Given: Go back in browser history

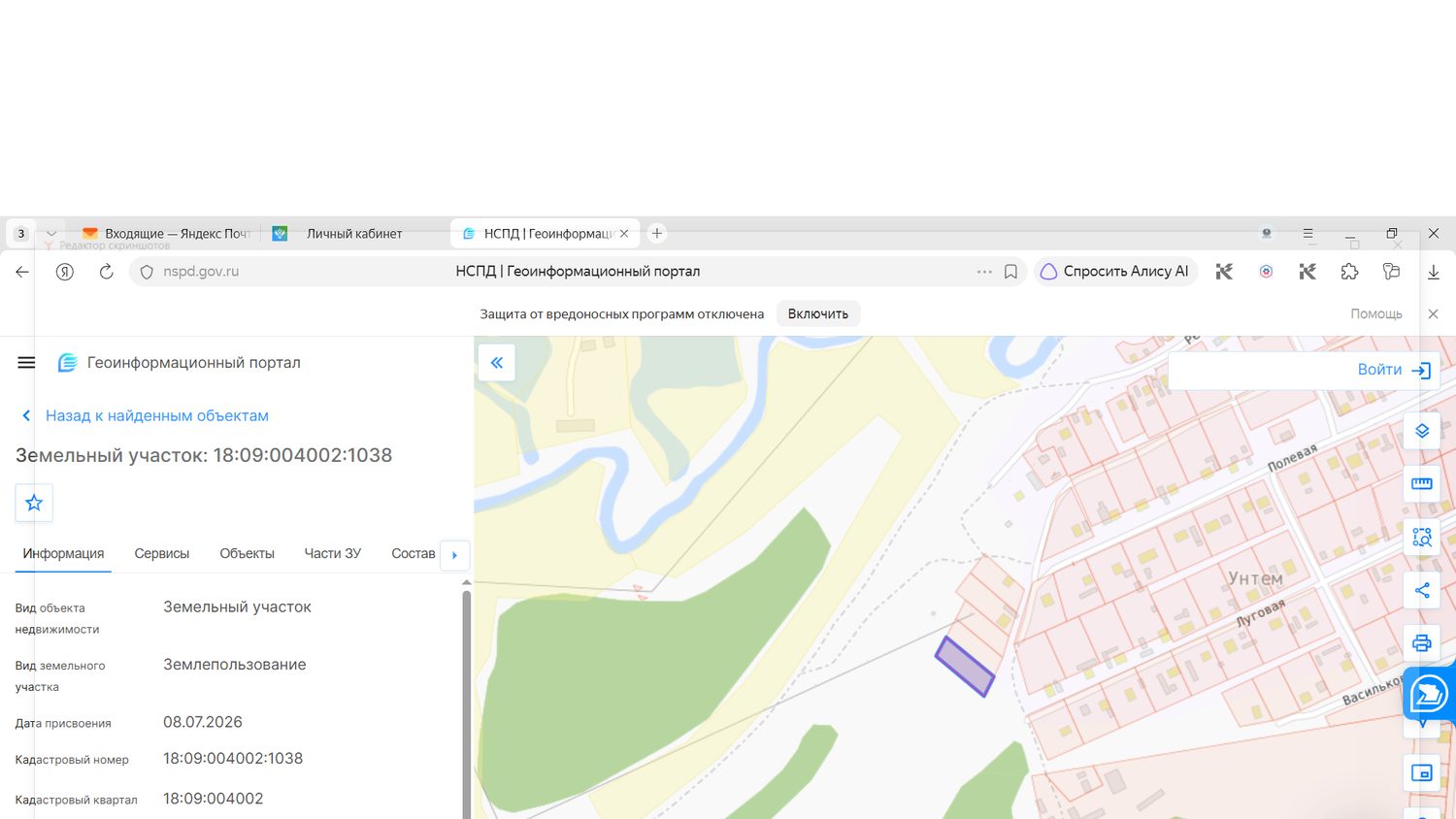Looking at the screenshot, I should click(22, 272).
